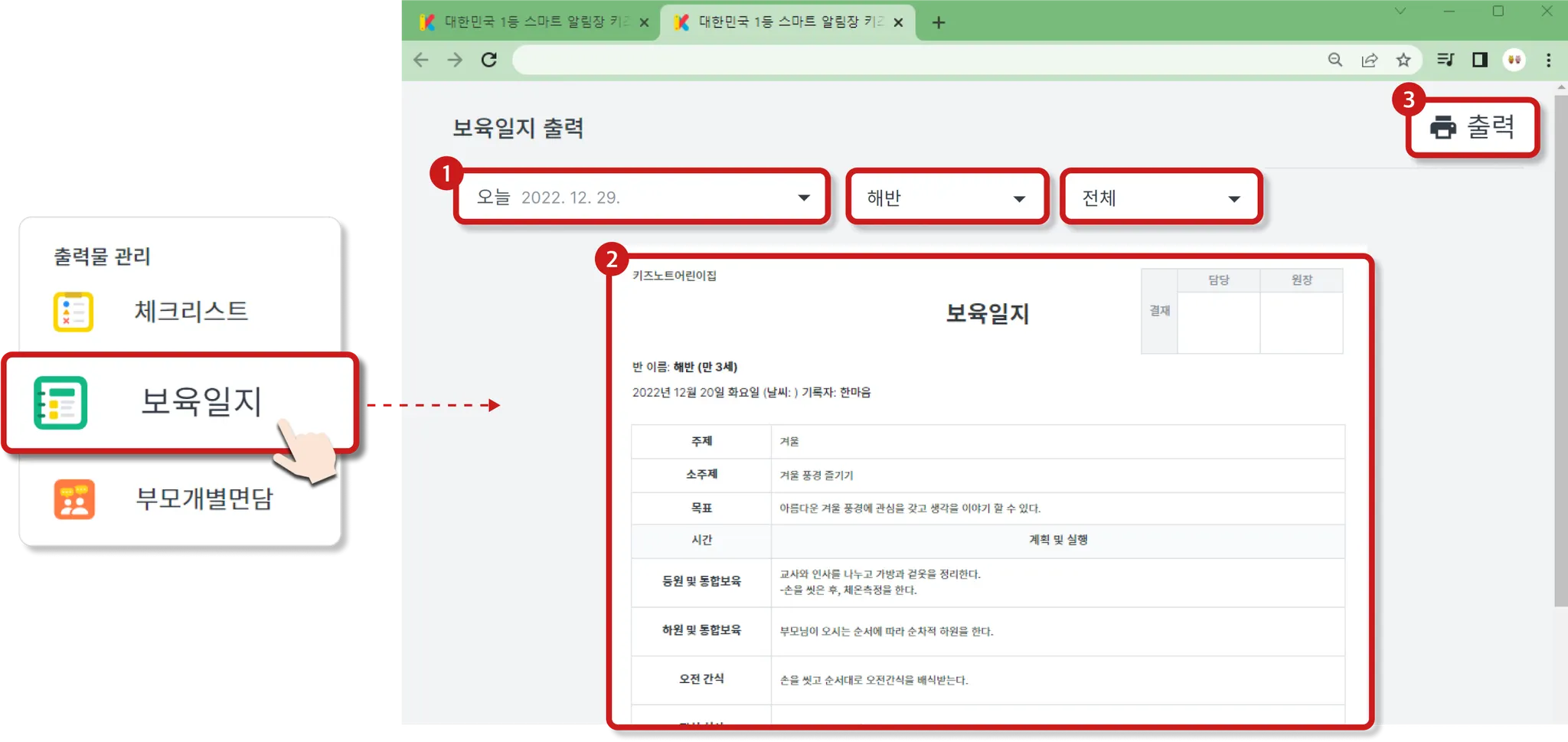Open the browser profile avatar
The height and width of the screenshot is (742, 1568).
point(1514,60)
